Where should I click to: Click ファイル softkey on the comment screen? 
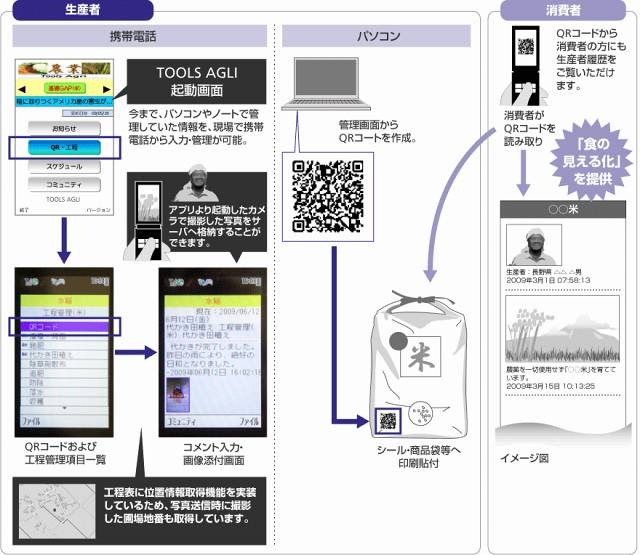[249, 422]
